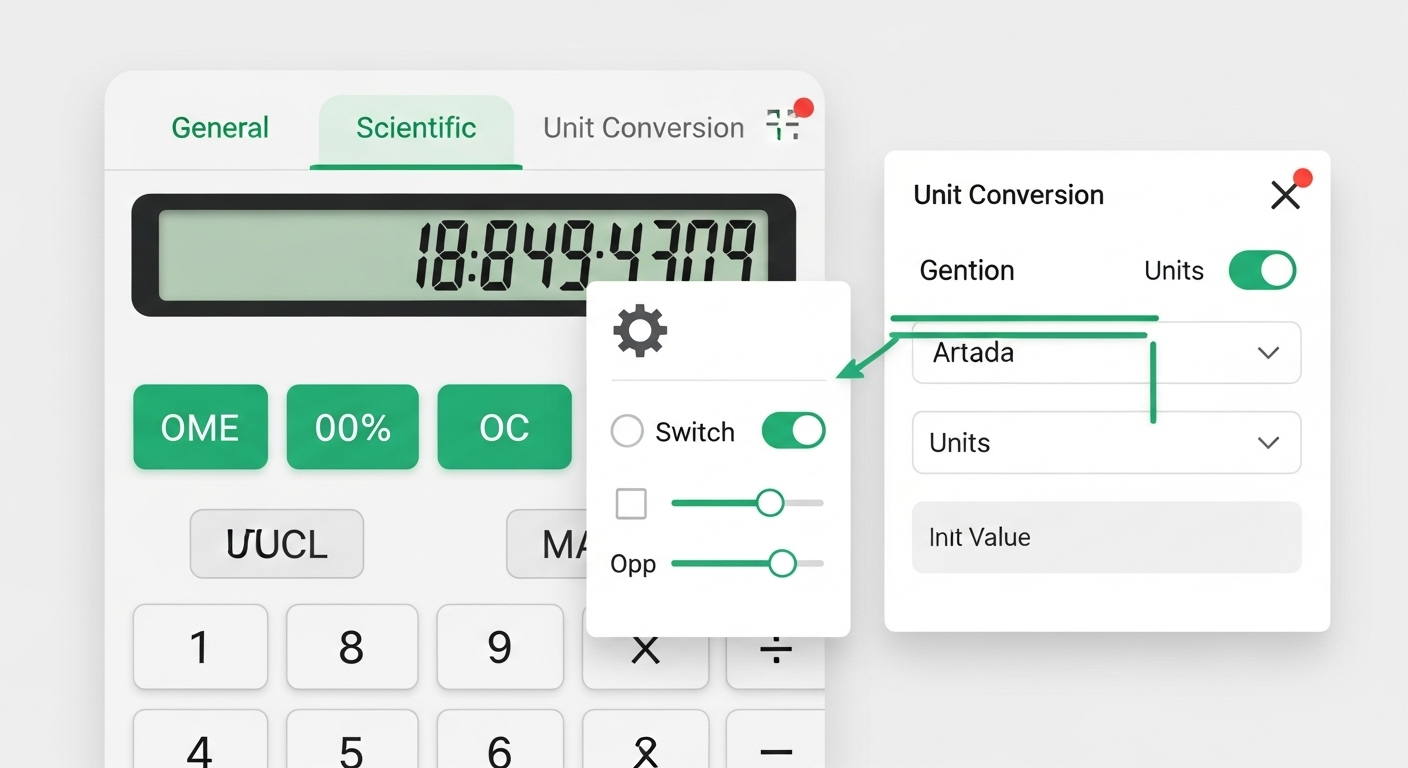The width and height of the screenshot is (1408, 768).
Task: Adjust the Opp slider
Action: click(x=747, y=564)
